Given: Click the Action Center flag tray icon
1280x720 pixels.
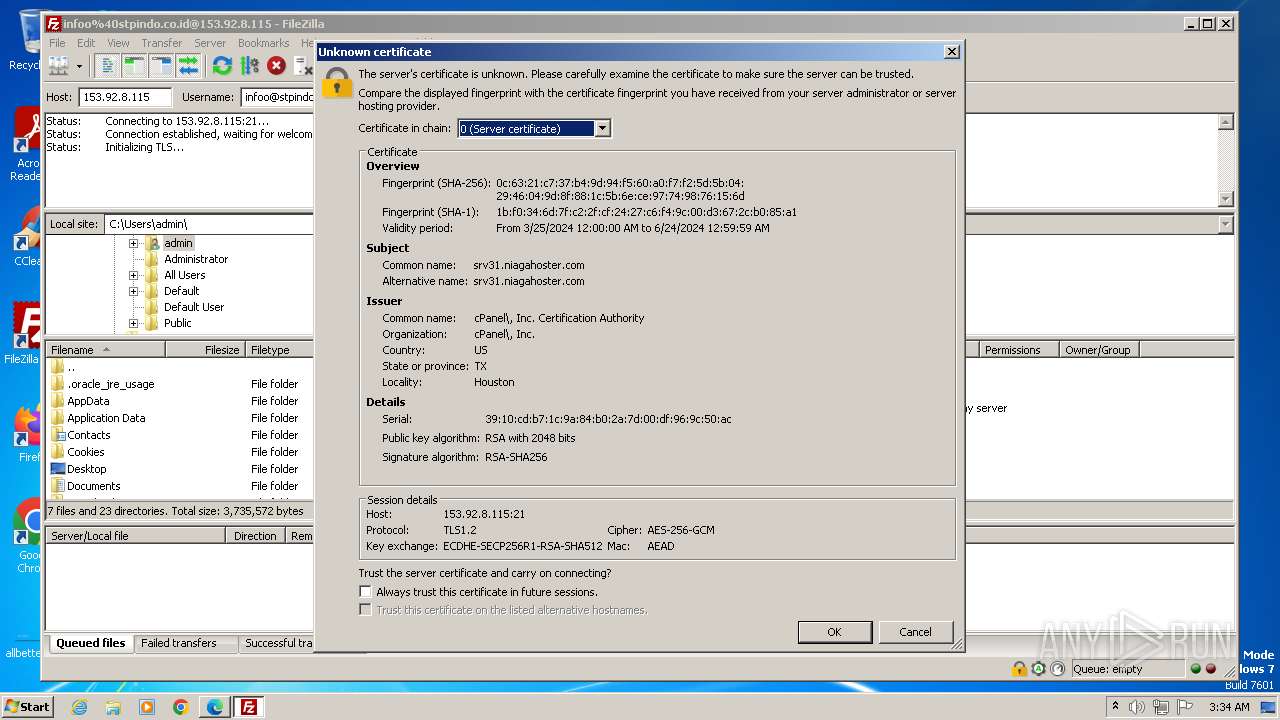Looking at the screenshot, I should pyautogui.click(x=1185, y=707).
